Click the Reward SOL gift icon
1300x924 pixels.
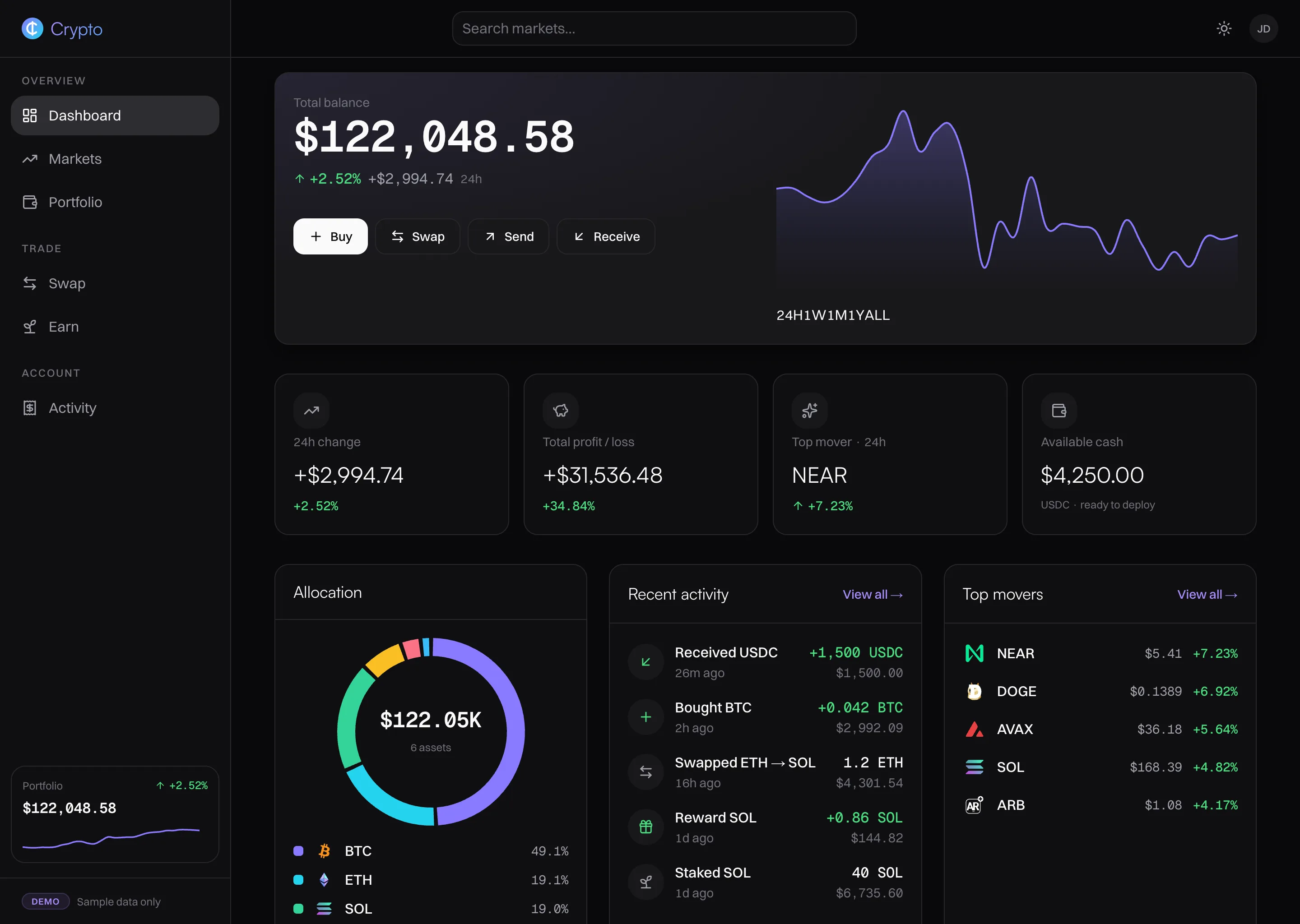pyautogui.click(x=645, y=827)
